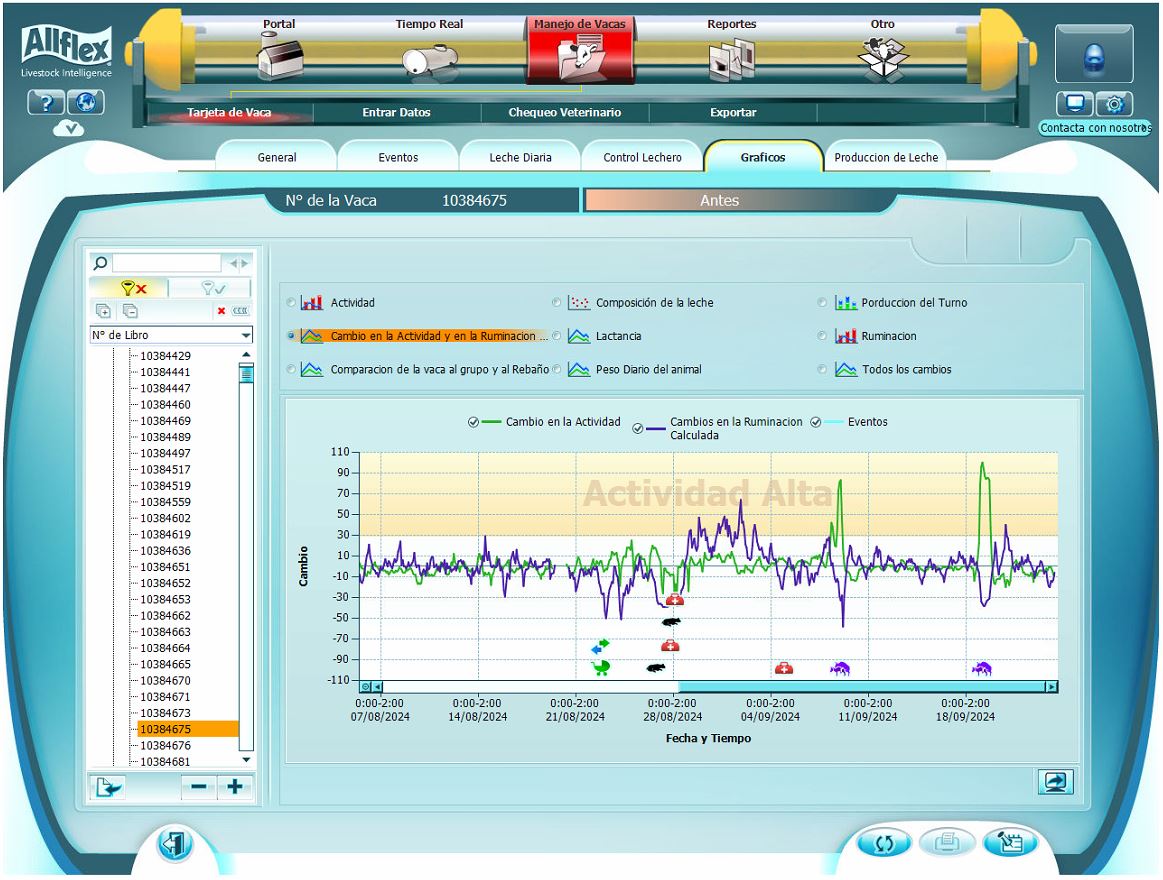Click chart scrollbar right arrow
Screen dimensions: 1163x880
1051,687
